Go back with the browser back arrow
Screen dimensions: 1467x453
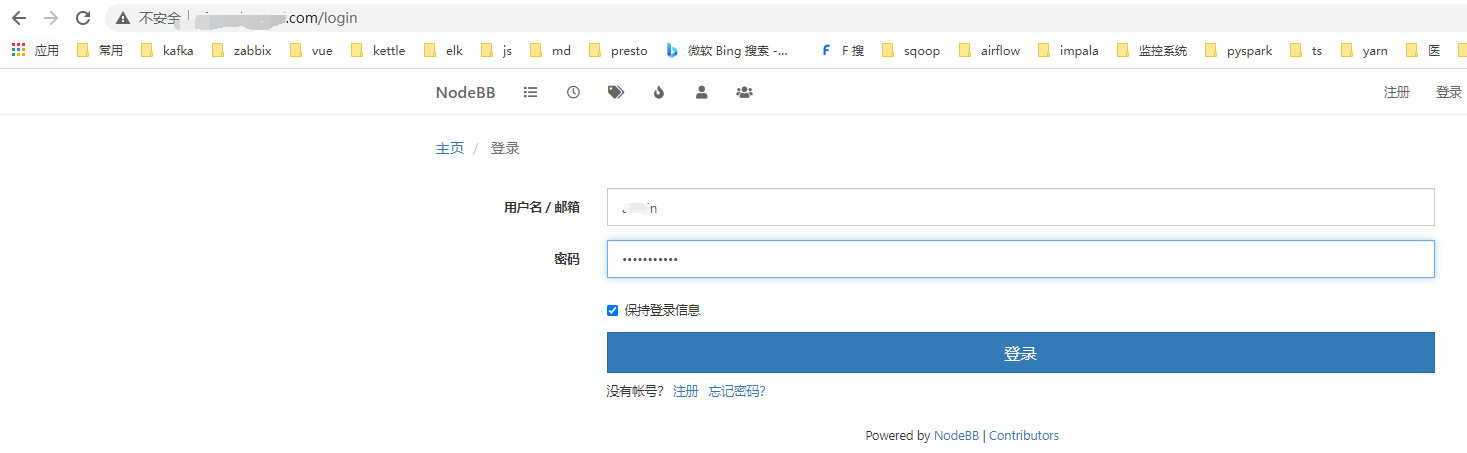[x=18, y=18]
